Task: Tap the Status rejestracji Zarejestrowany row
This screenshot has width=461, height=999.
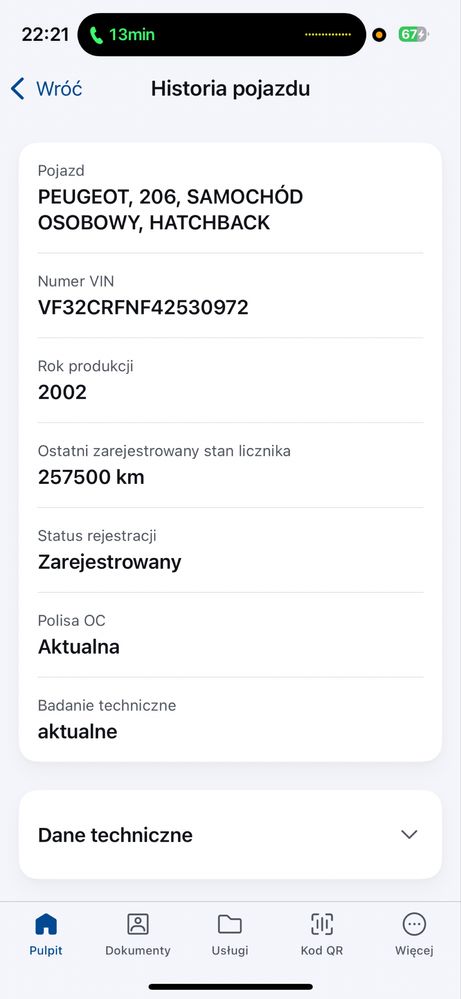Action: 230,550
